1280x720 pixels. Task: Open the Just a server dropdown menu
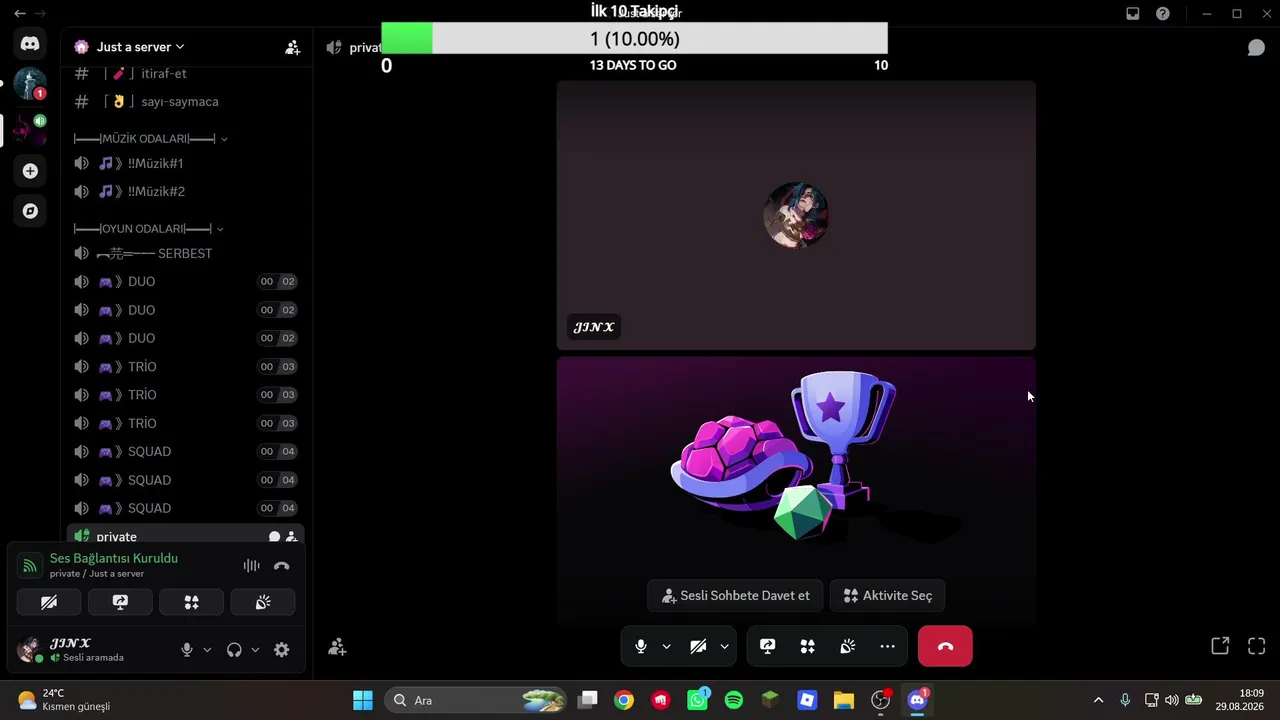click(140, 47)
